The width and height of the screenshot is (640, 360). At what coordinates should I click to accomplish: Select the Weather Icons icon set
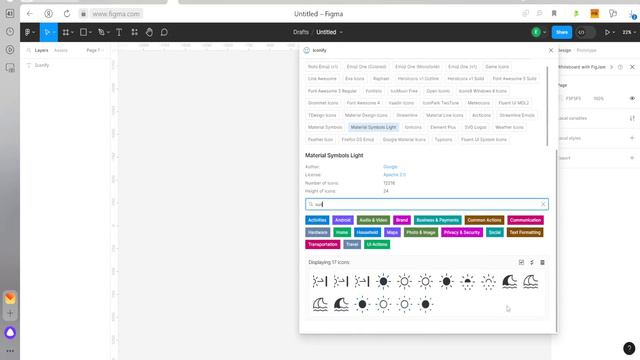pyautogui.click(x=509, y=127)
